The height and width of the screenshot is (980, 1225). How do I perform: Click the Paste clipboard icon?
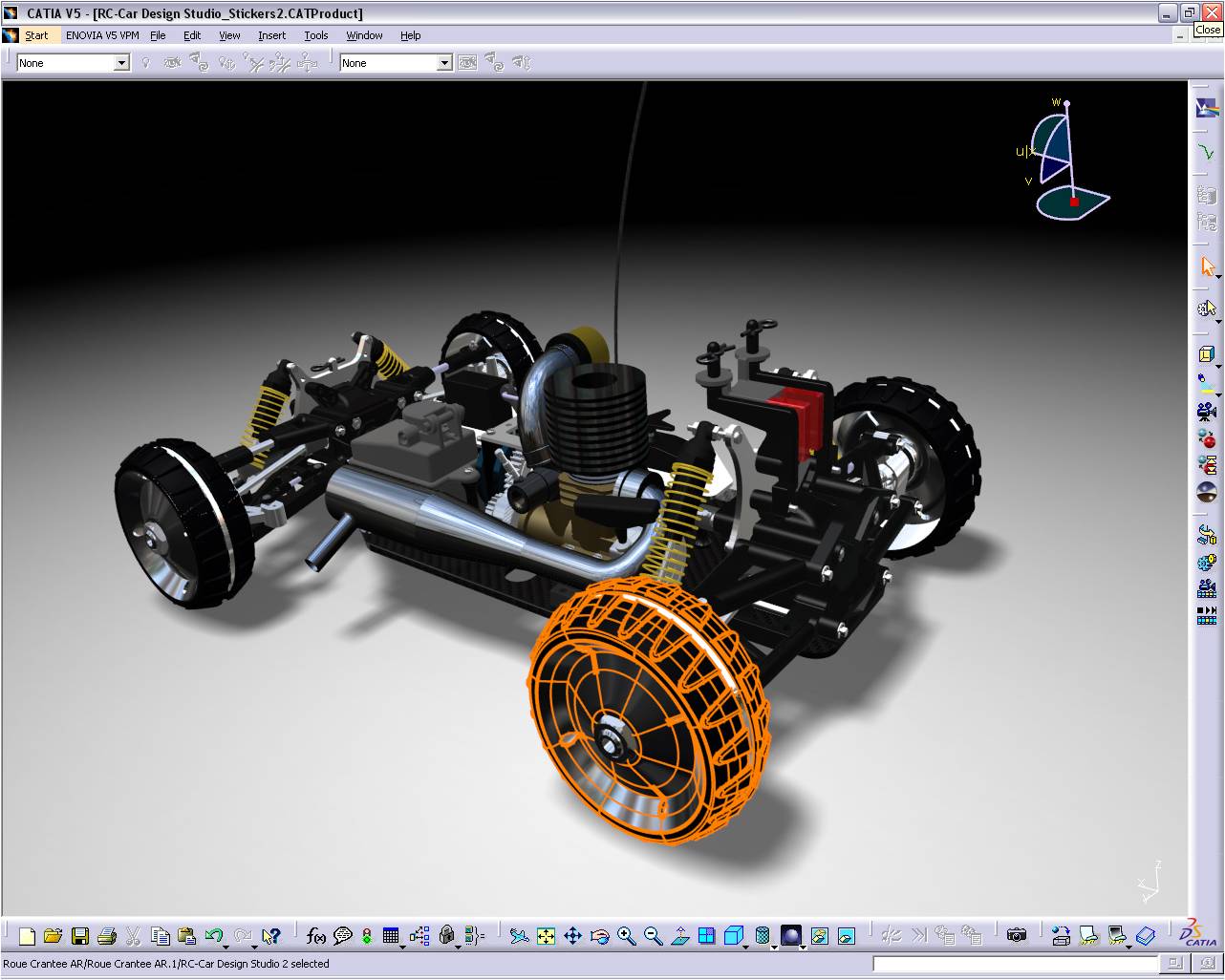pyautogui.click(x=187, y=936)
